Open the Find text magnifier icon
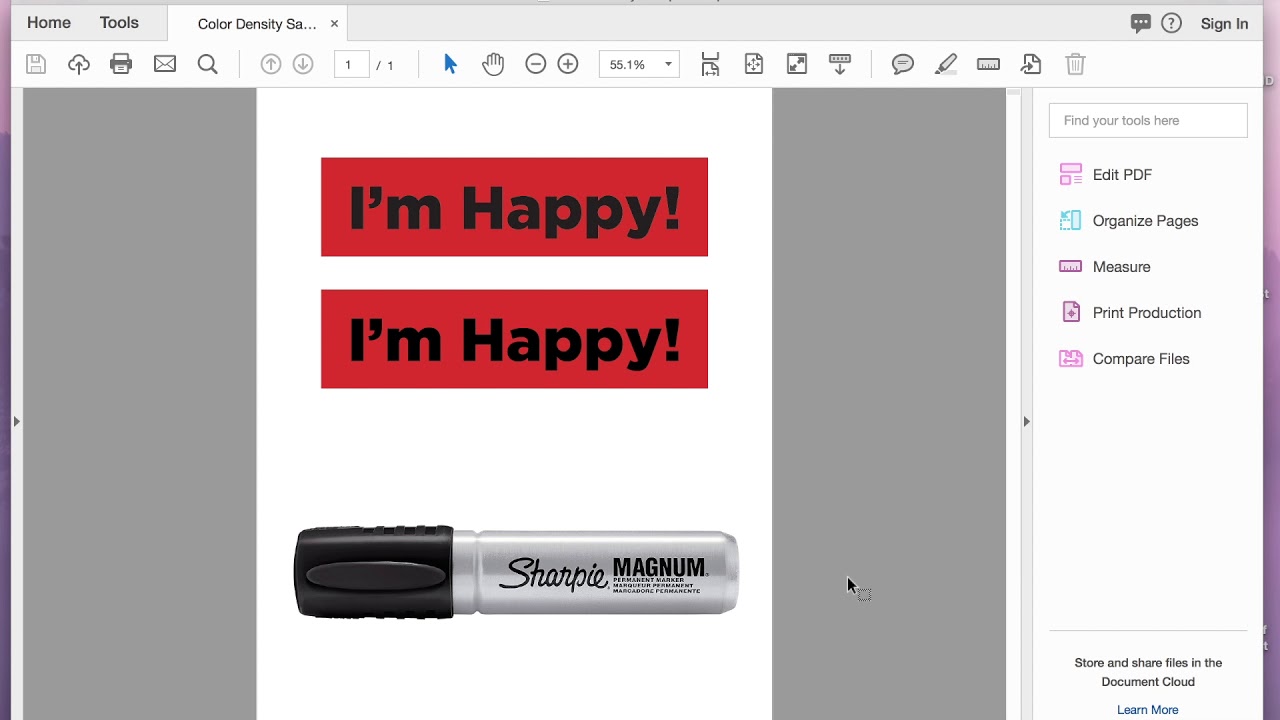The width and height of the screenshot is (1280, 720). coord(208,64)
